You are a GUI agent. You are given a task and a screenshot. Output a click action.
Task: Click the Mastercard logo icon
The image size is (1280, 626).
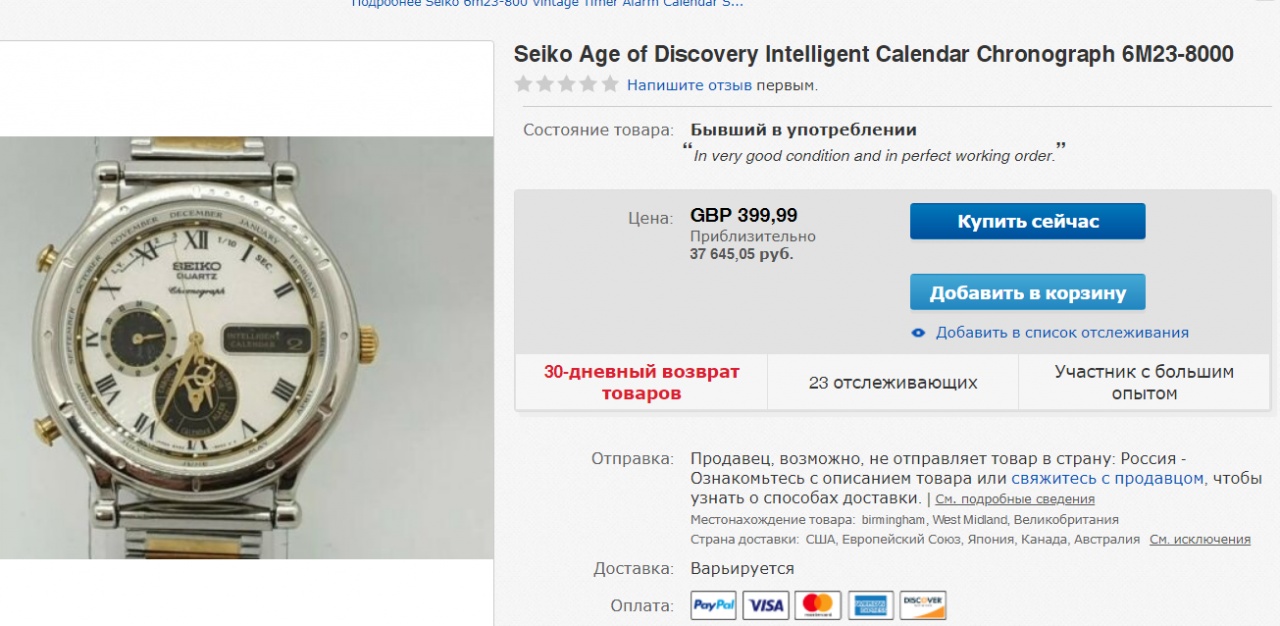pyautogui.click(x=818, y=605)
